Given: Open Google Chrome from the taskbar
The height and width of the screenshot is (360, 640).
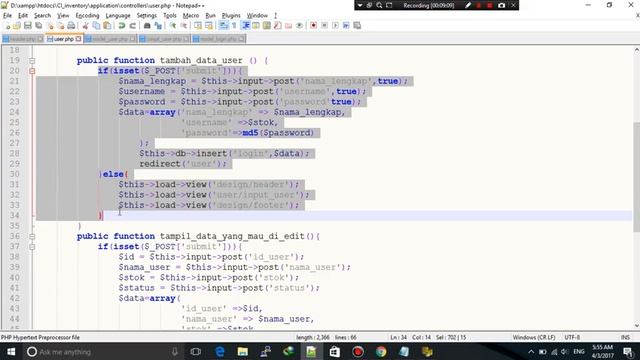Looking at the screenshot, I should (x=381, y=351).
